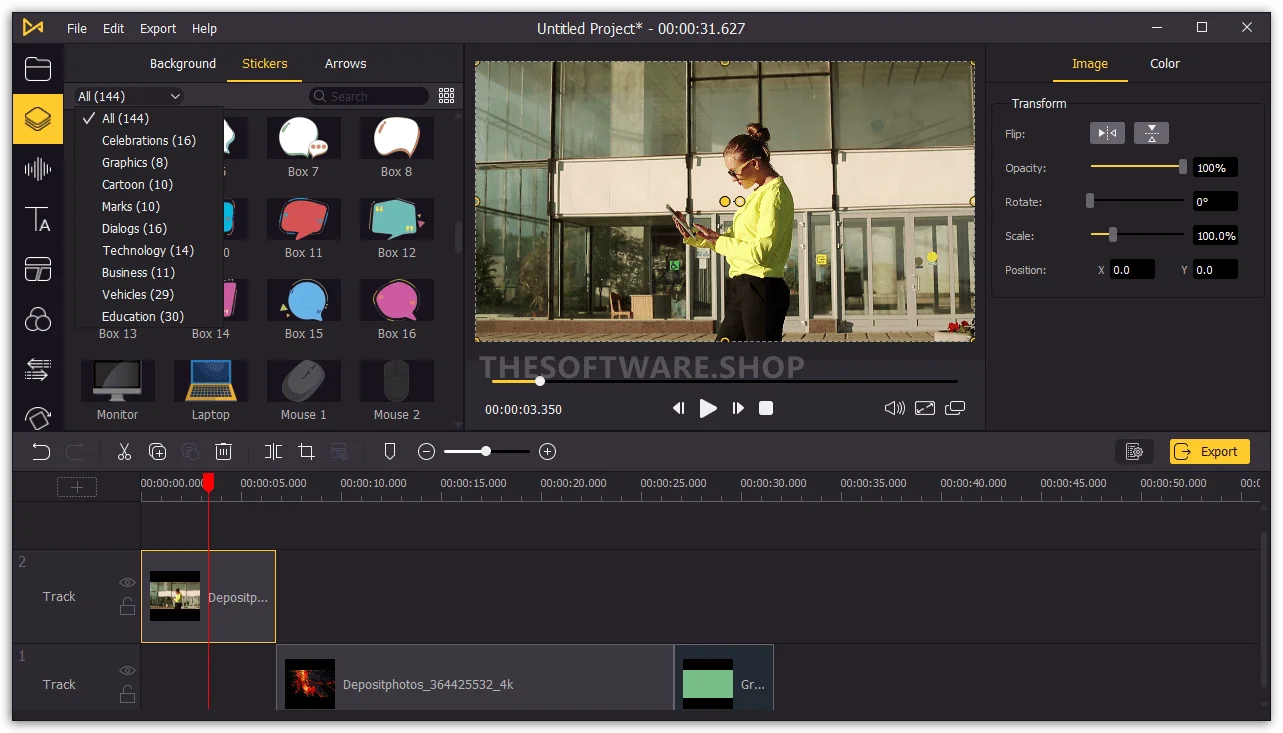Toggle fullscreen preview icon
Viewport: 1283px width, 733px height.
pyautogui.click(x=925, y=408)
